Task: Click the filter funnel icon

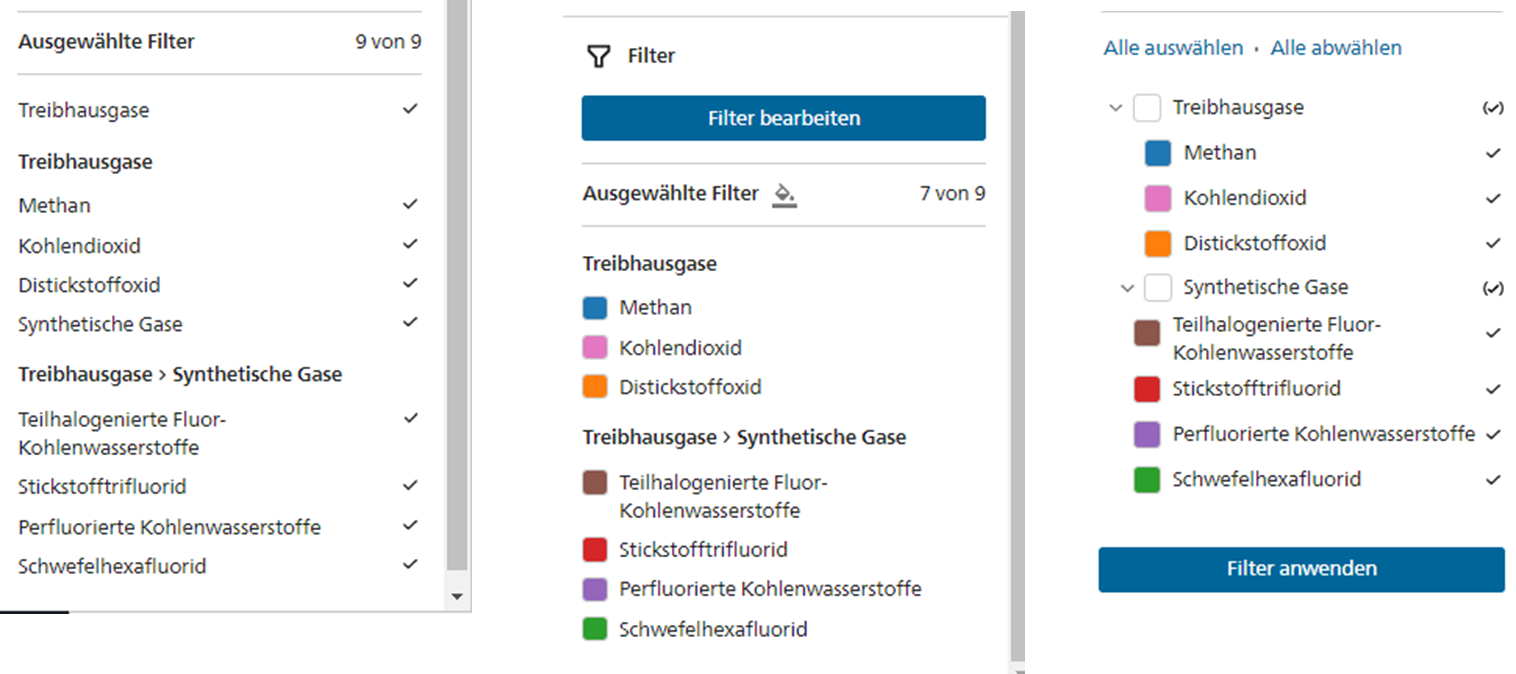Action: [597, 55]
